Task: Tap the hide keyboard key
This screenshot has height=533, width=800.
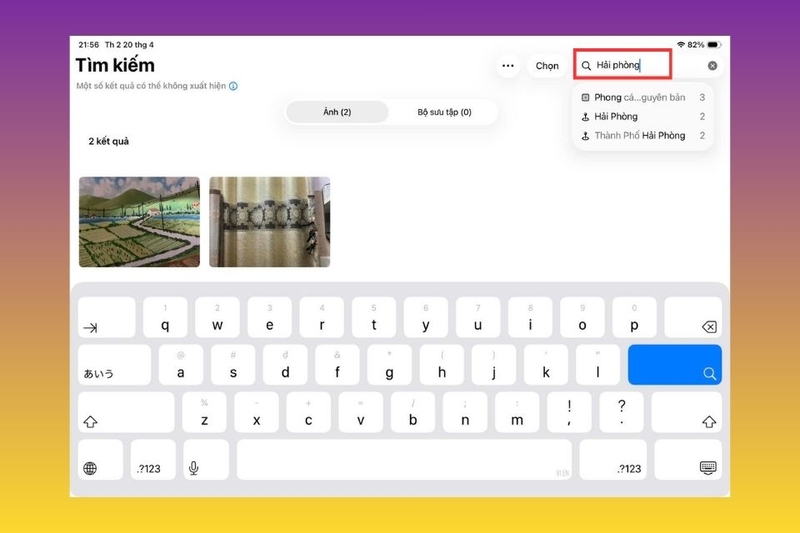Action: coord(688,460)
